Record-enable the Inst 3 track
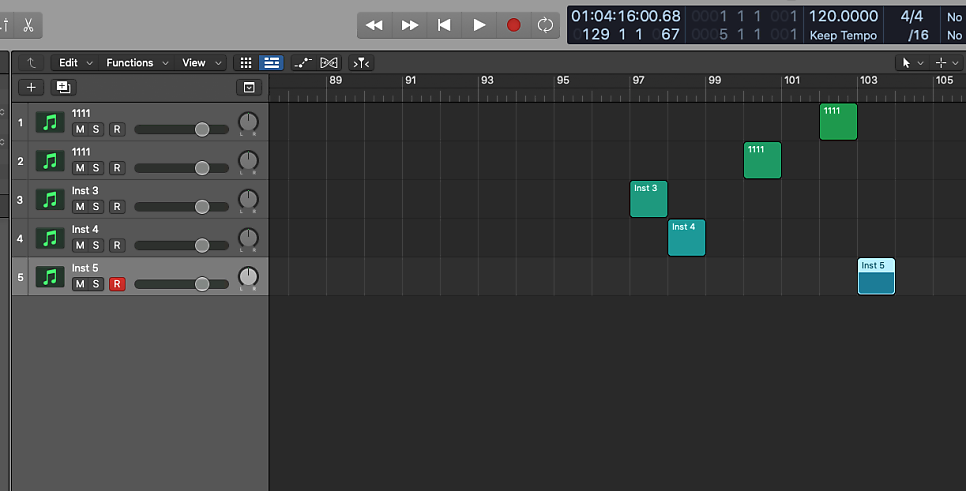The width and height of the screenshot is (966, 491). tap(117, 207)
